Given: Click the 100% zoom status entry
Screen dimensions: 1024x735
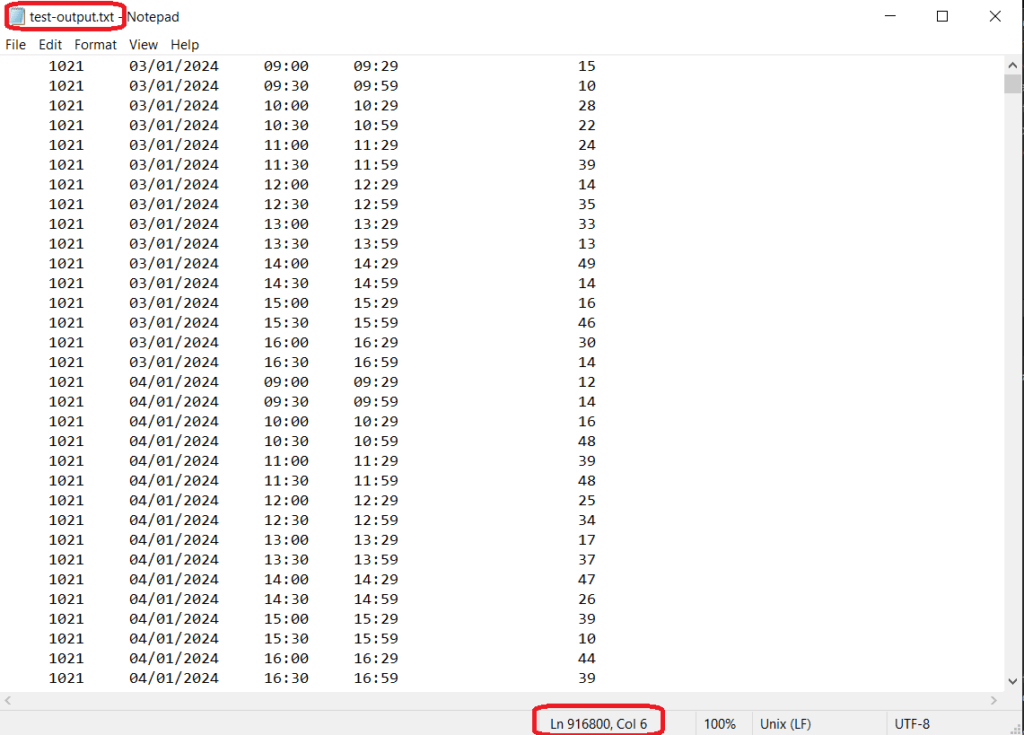Looking at the screenshot, I should [x=720, y=724].
